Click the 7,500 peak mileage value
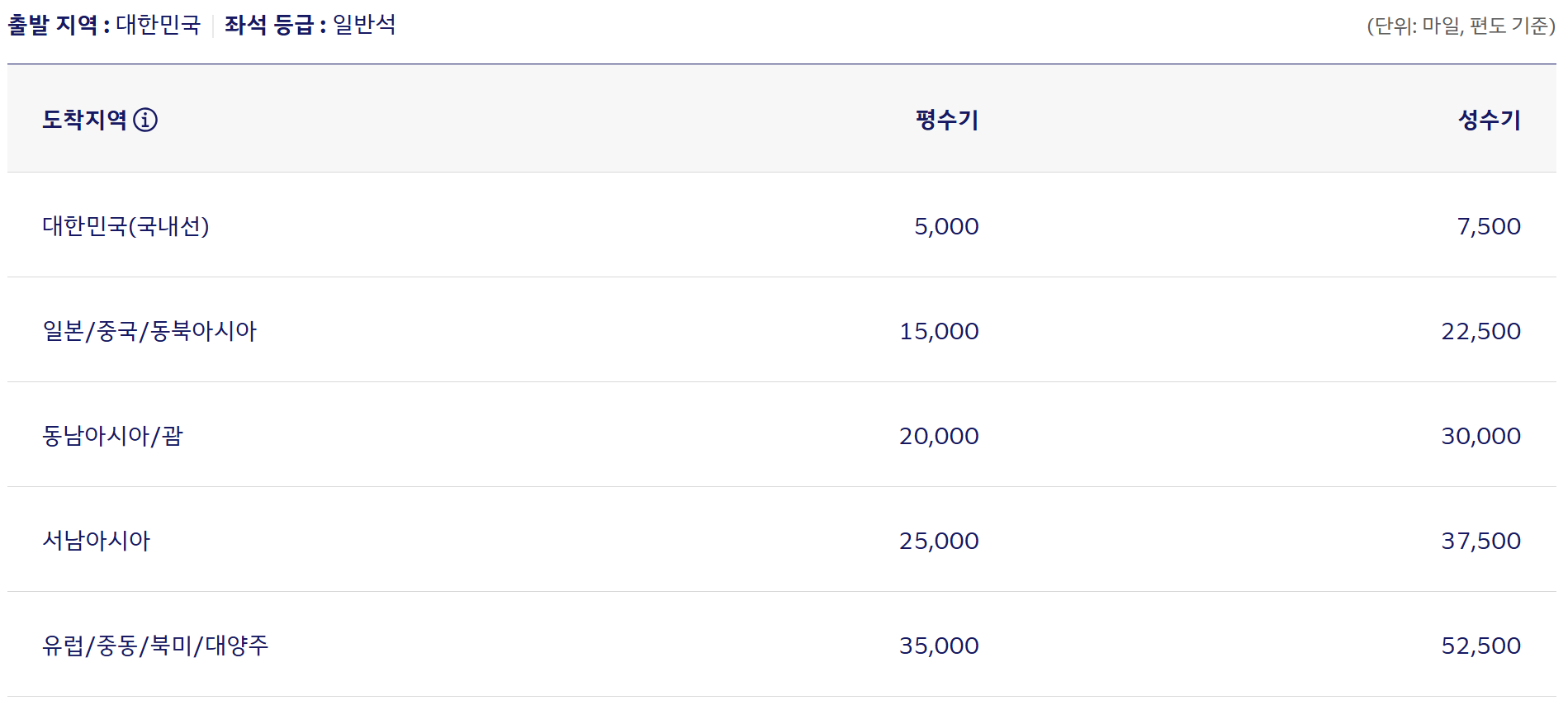1568x705 pixels. point(1489,226)
